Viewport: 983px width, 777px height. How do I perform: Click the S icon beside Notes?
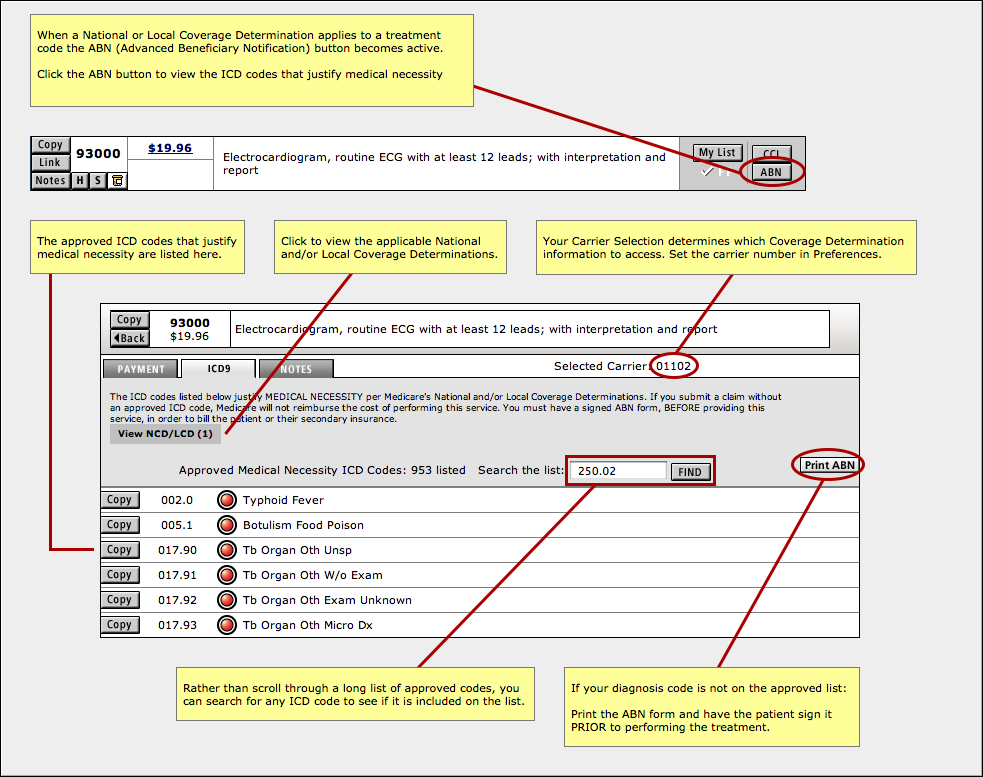[x=98, y=181]
